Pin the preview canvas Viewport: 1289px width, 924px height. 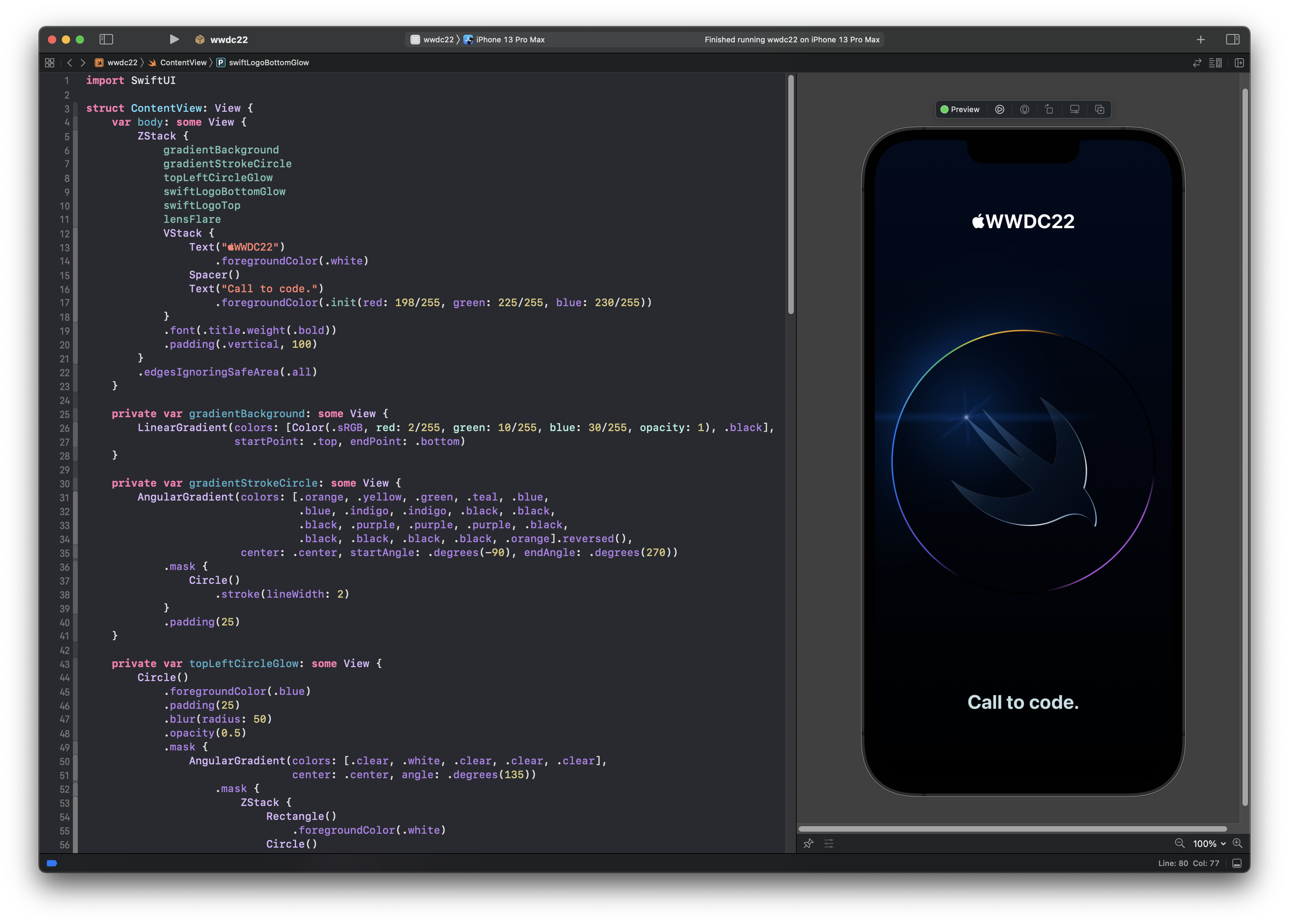pos(808,843)
